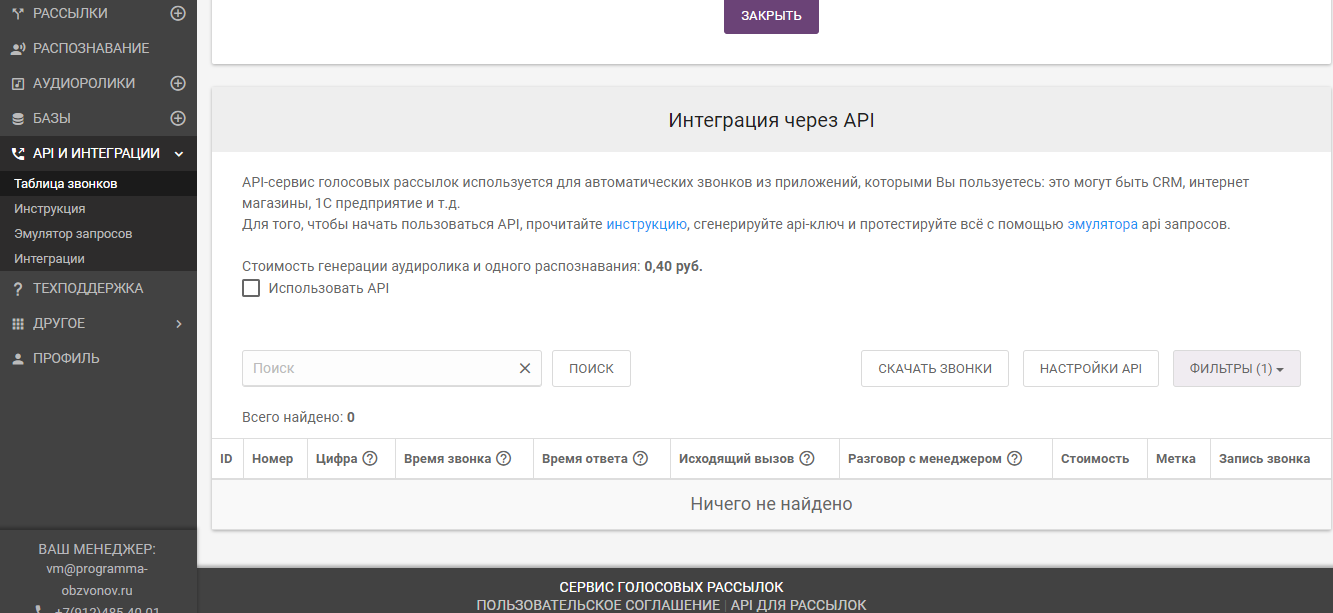Click the help icon beside Разговор с менеджером
The height and width of the screenshot is (613, 1333).
[1015, 458]
